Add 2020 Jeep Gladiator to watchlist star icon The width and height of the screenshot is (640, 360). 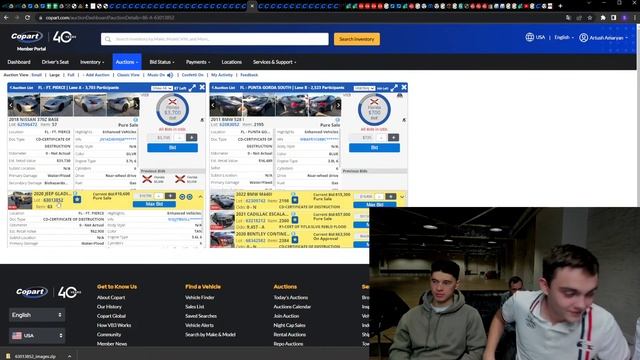[x=77, y=200]
